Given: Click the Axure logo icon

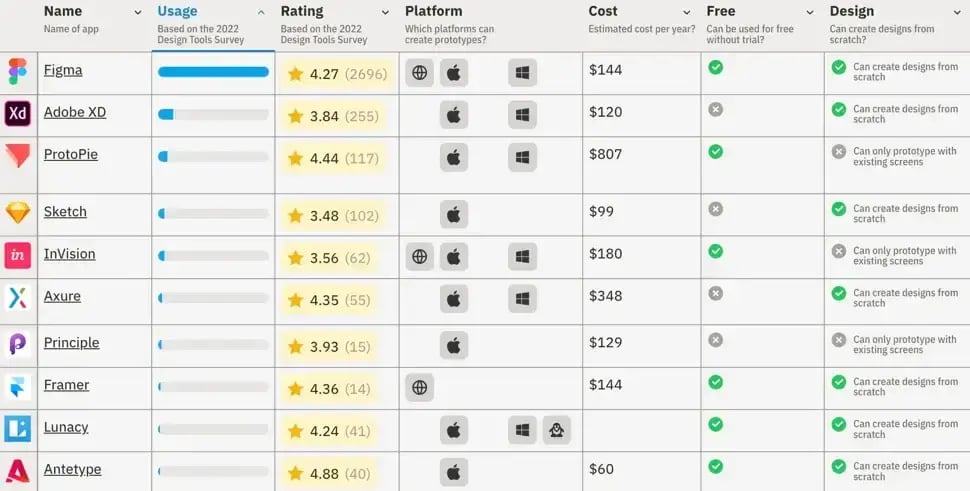Looking at the screenshot, I should pyautogui.click(x=17, y=297).
